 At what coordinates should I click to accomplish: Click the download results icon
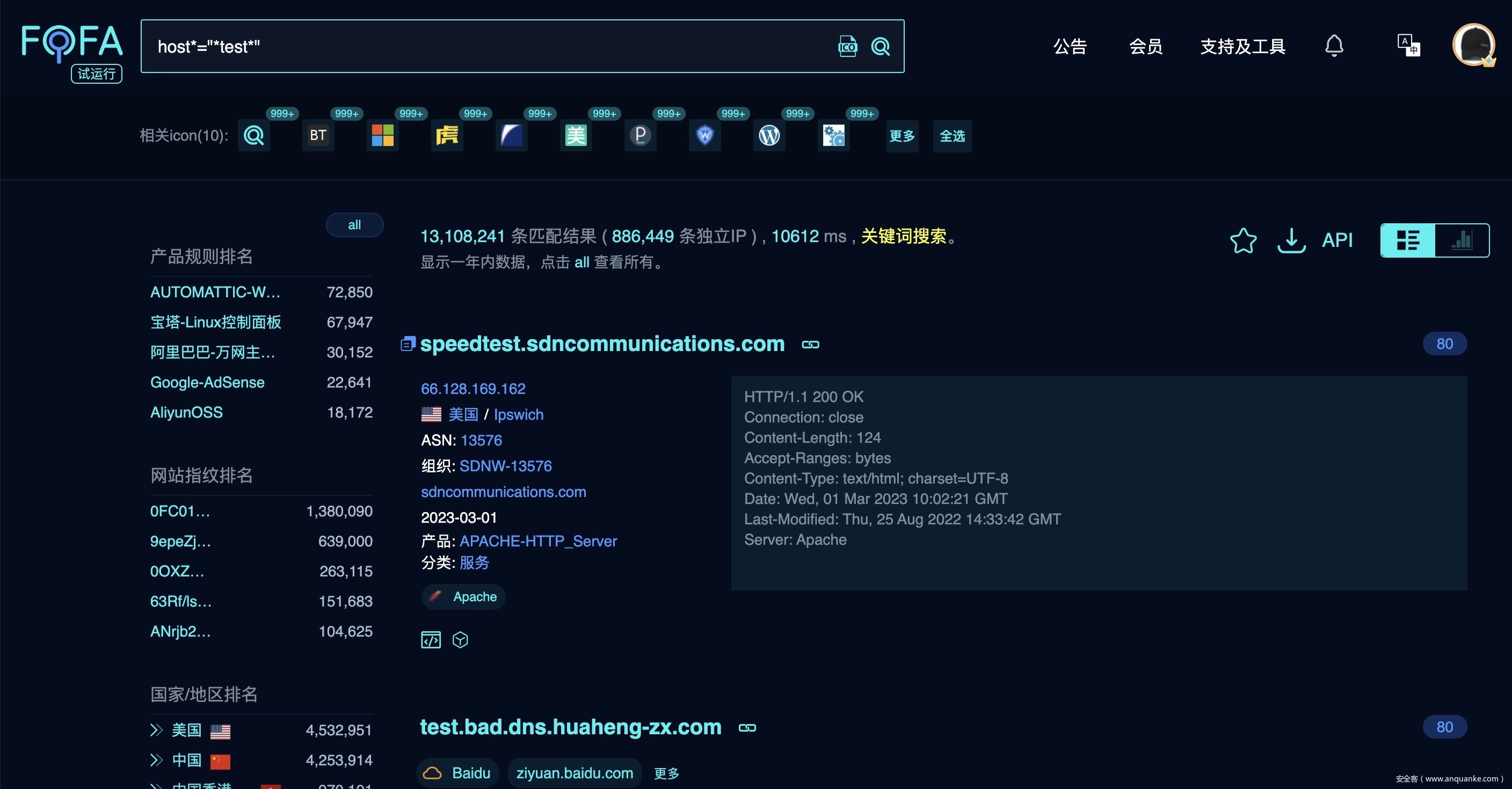point(1291,240)
